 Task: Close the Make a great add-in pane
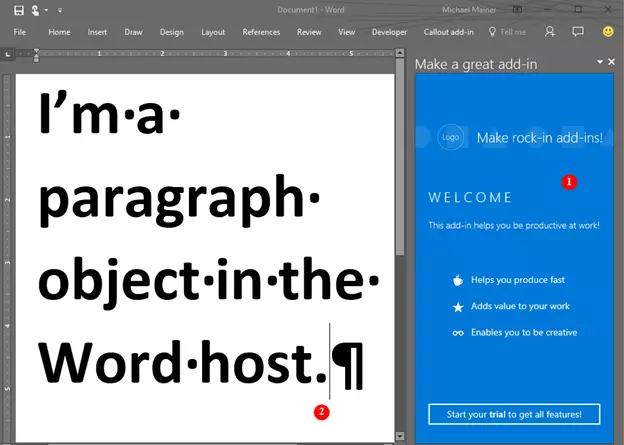coord(612,62)
